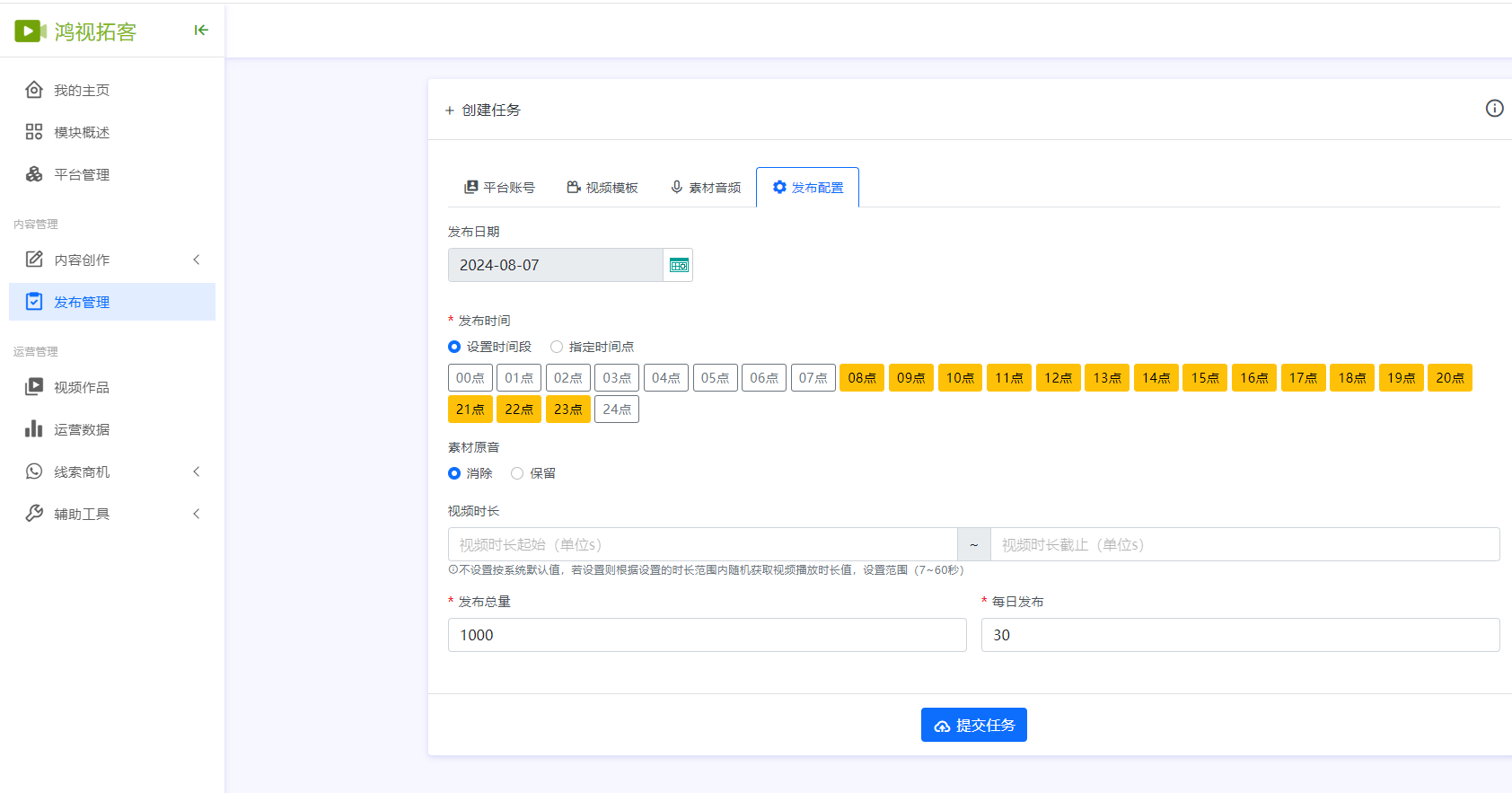Toggle the 23点 time slot
1512x793 pixels.
tap(568, 410)
